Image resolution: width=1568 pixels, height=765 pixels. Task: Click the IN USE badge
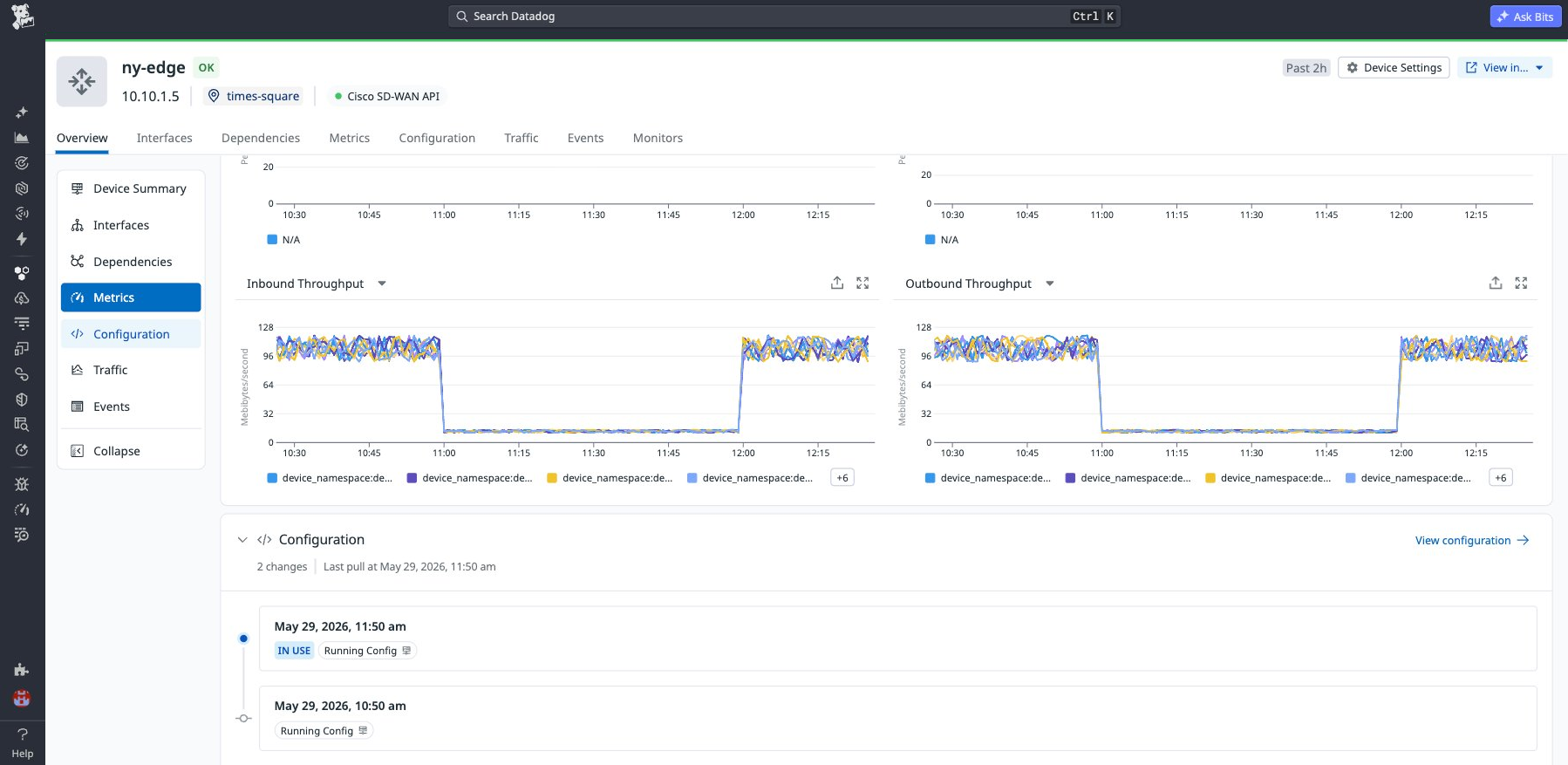pyautogui.click(x=294, y=651)
